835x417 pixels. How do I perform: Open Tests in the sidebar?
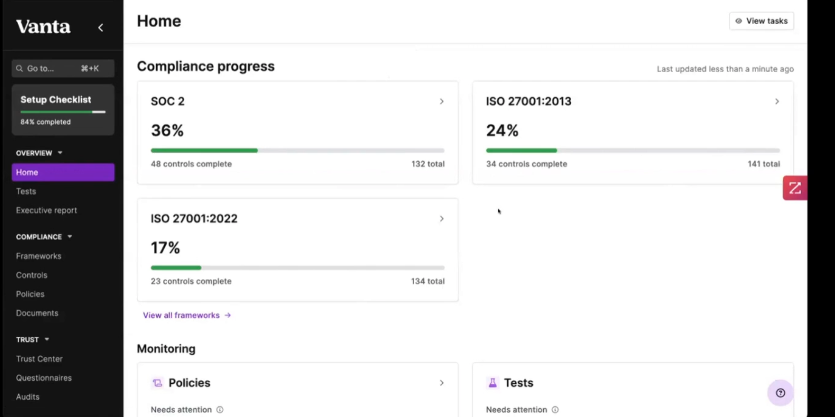pyautogui.click(x=26, y=191)
